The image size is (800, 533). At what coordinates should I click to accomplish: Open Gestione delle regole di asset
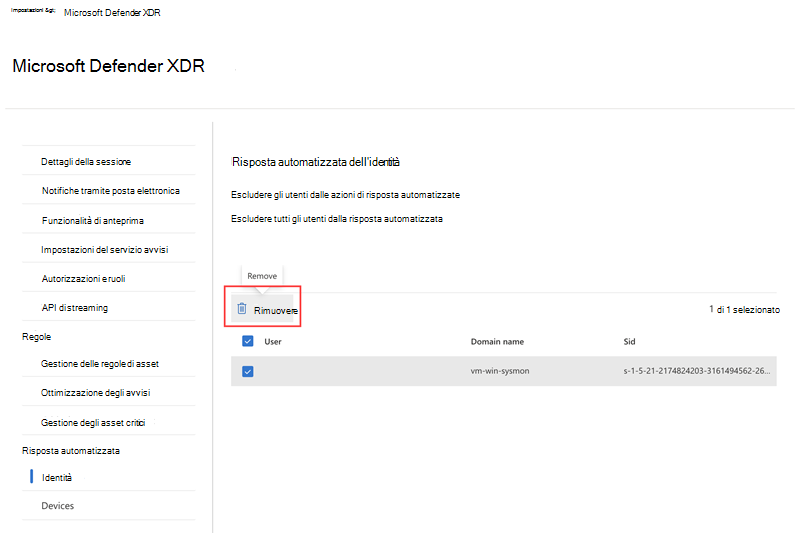[x=100, y=364]
